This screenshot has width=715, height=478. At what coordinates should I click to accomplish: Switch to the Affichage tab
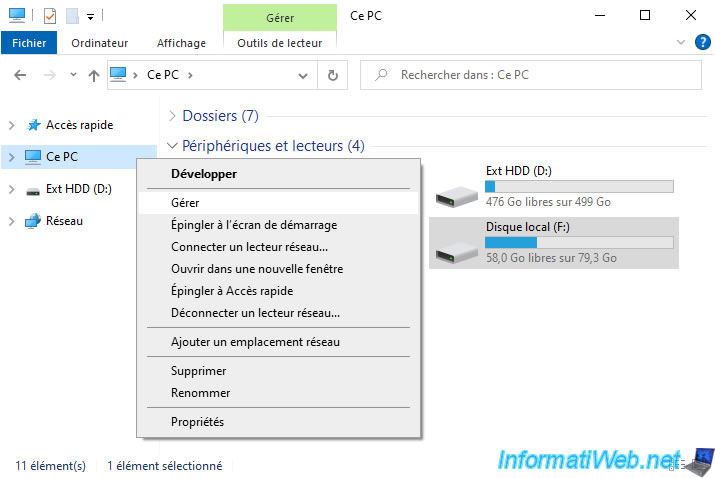tap(181, 43)
